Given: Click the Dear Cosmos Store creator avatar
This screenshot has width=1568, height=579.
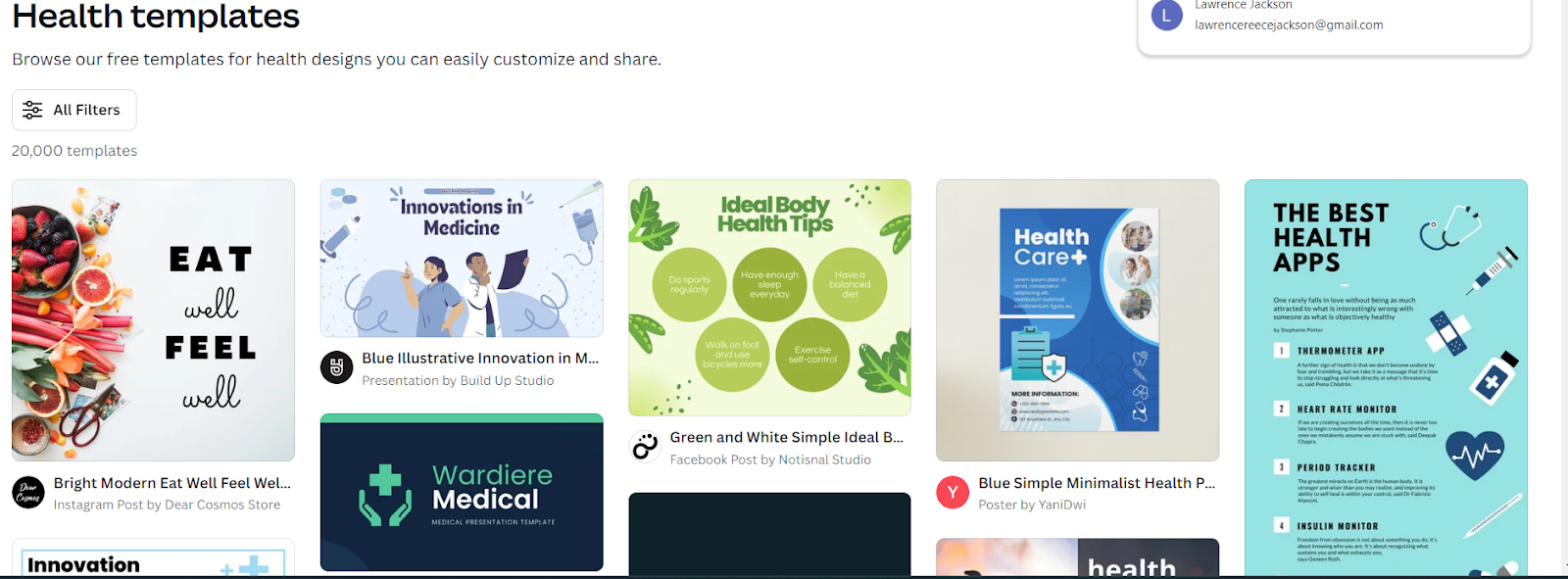Looking at the screenshot, I should [28, 493].
